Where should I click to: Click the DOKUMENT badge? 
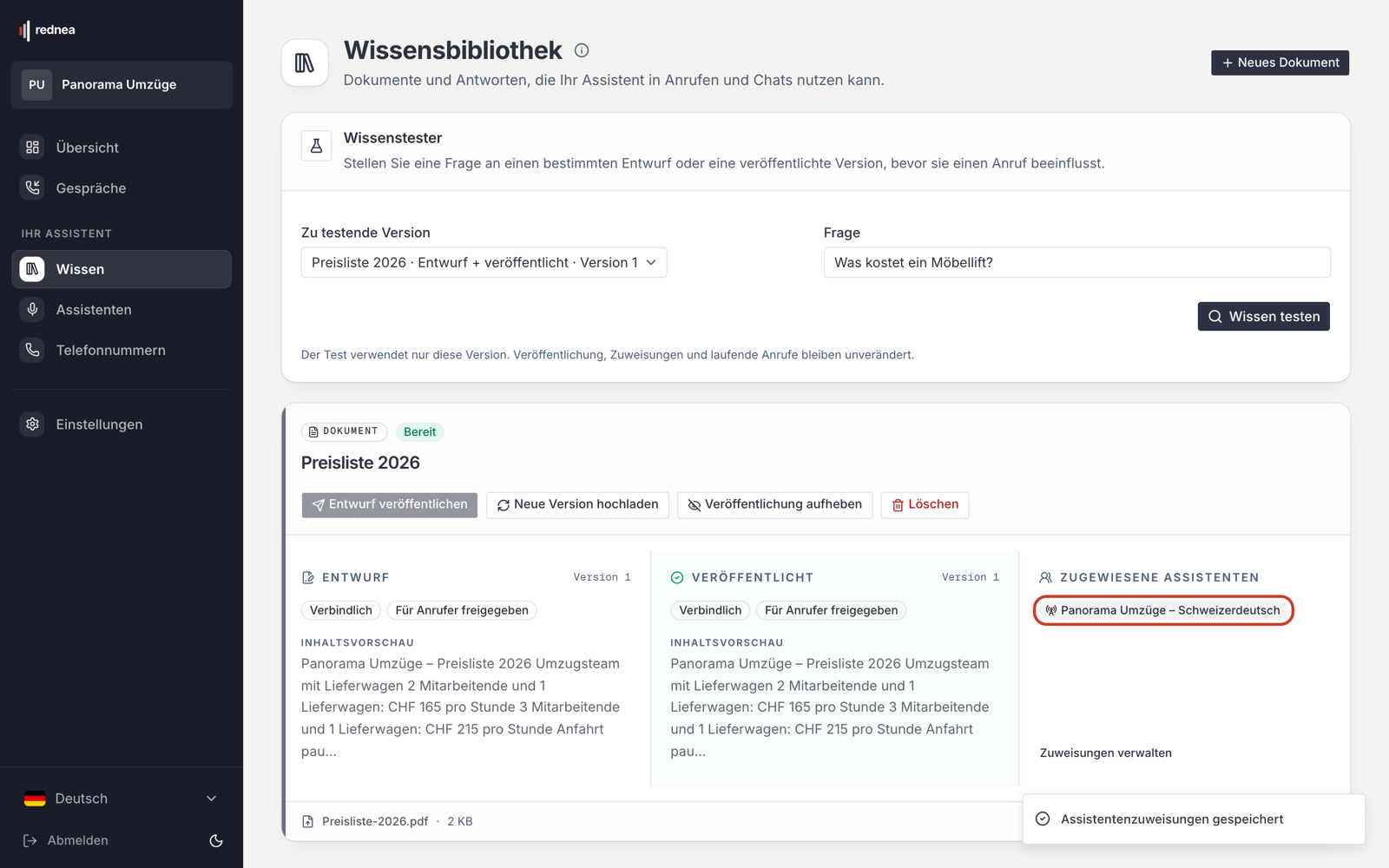[344, 431]
